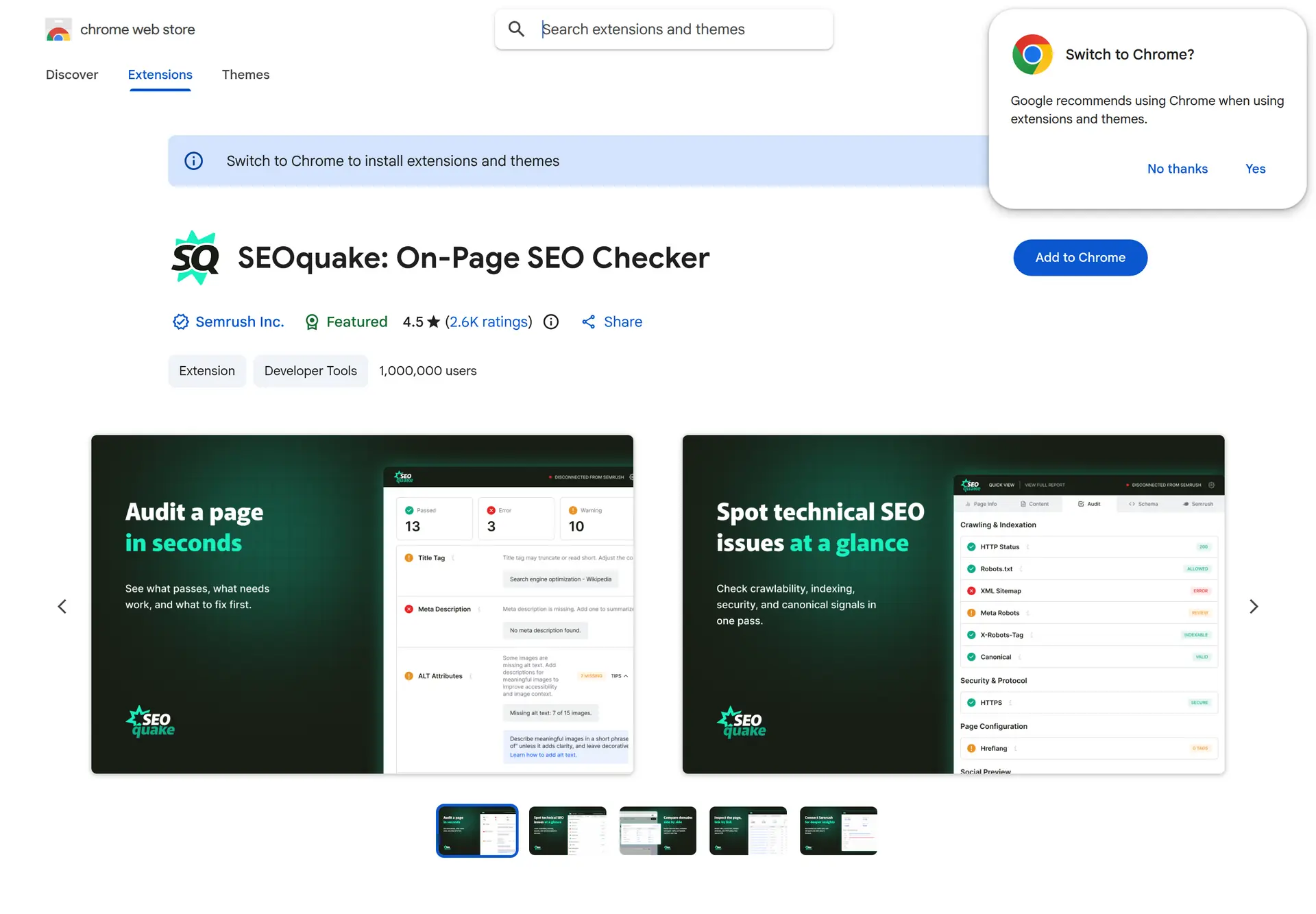The height and width of the screenshot is (914, 1316).
Task: Open the Discover tab
Action: point(72,75)
